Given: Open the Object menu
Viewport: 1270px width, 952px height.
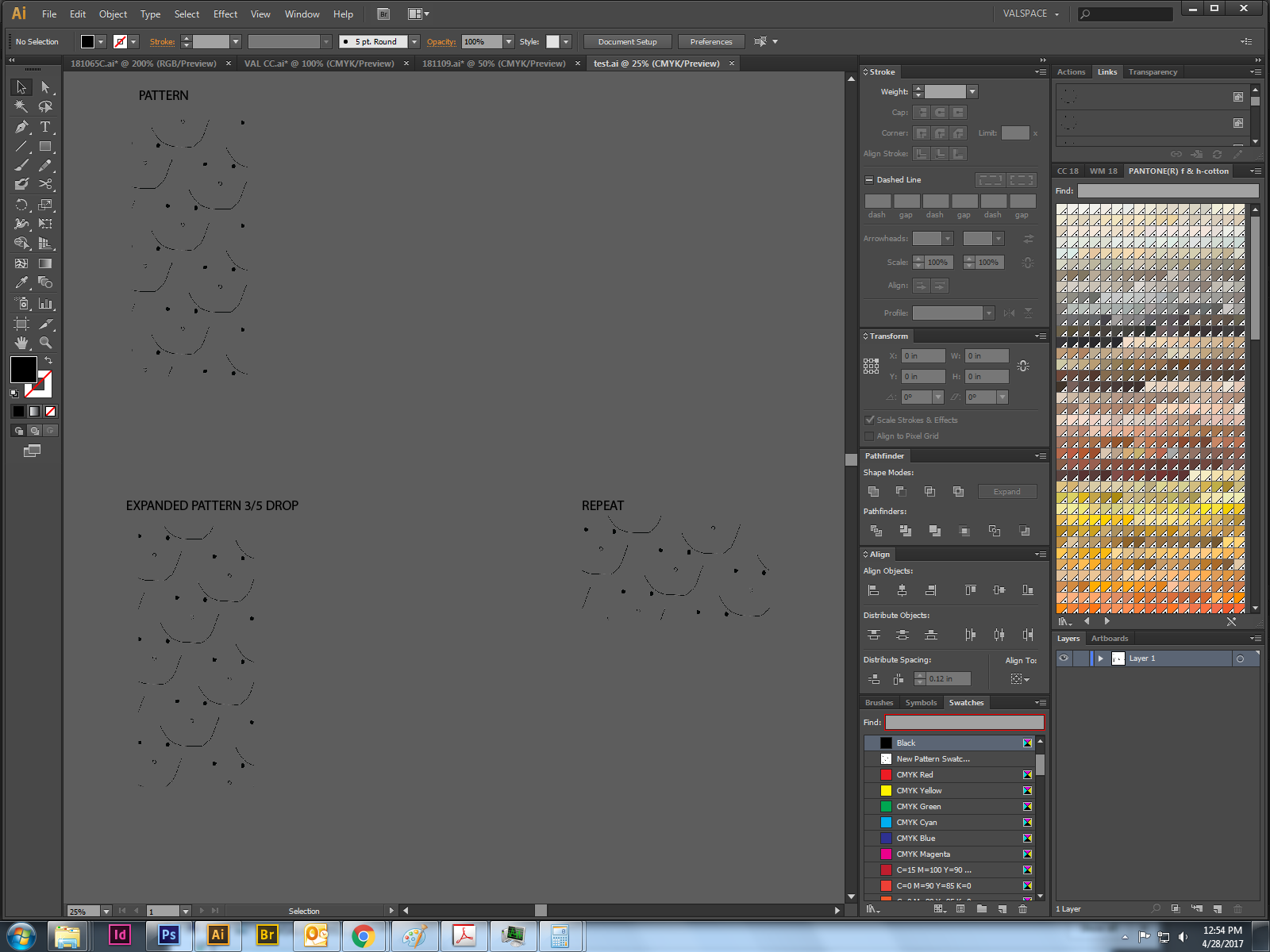Looking at the screenshot, I should [x=113, y=14].
